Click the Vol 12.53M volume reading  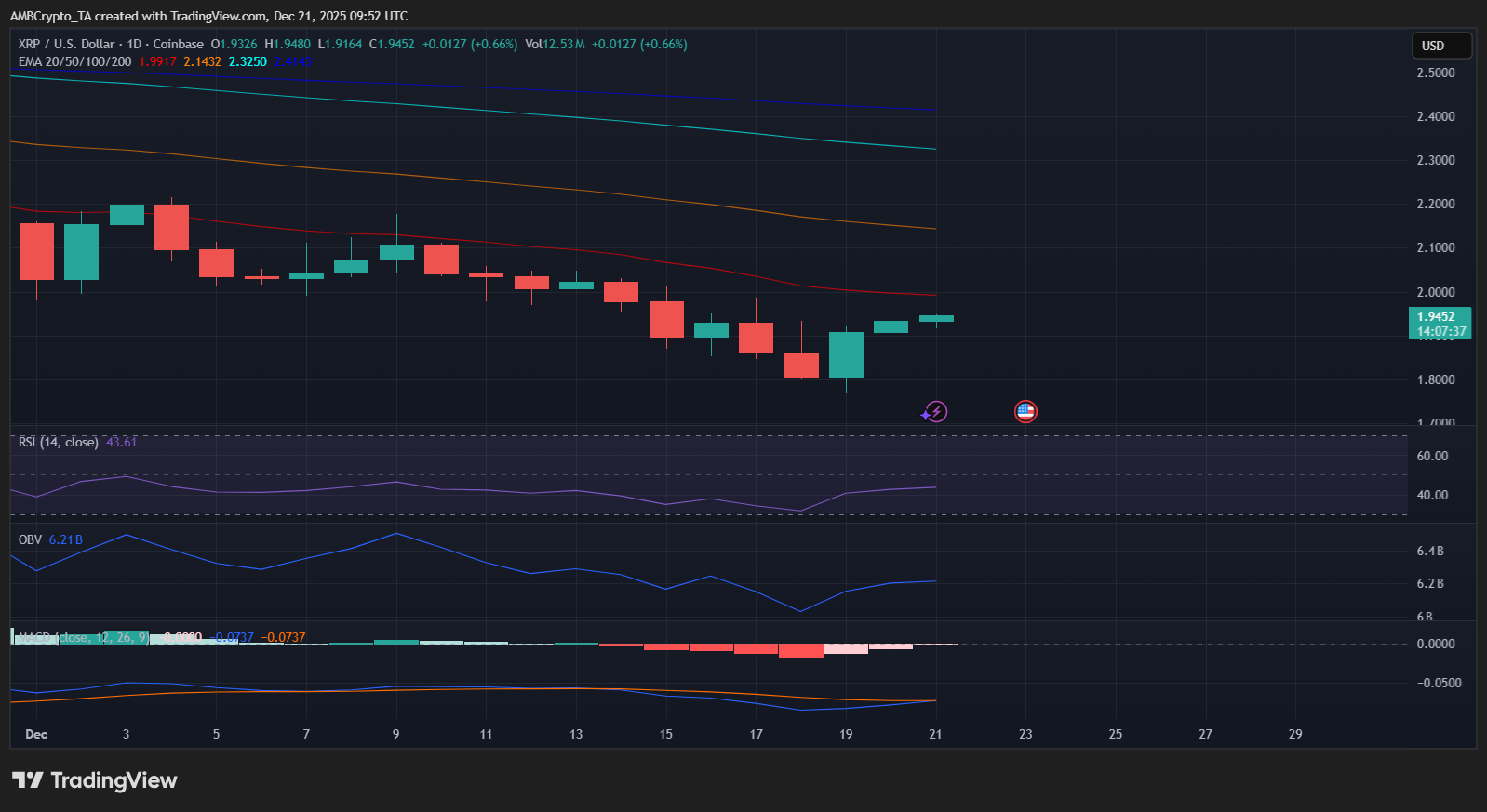click(555, 44)
